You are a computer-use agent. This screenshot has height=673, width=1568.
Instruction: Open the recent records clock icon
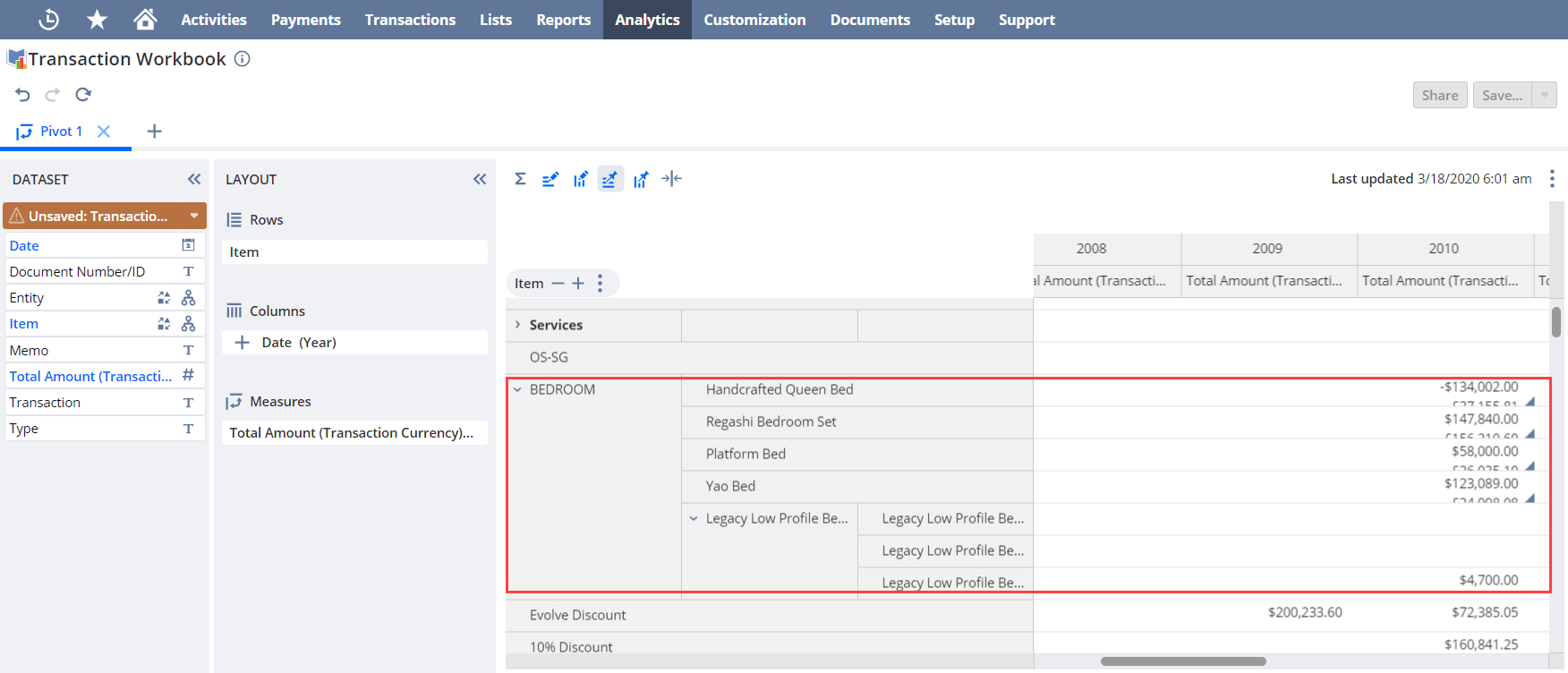(x=49, y=19)
